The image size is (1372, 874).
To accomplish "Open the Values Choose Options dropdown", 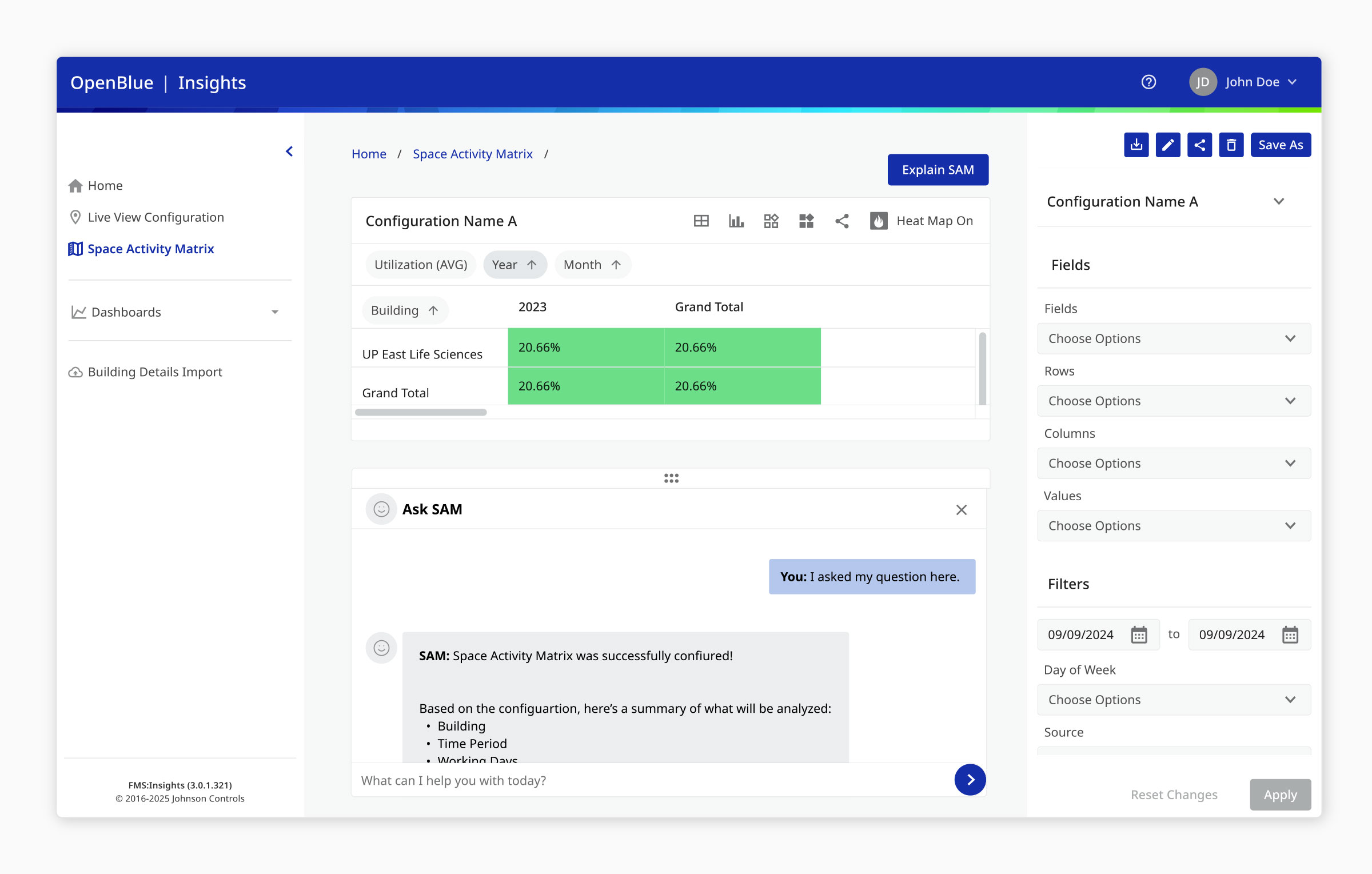I will pos(1174,526).
